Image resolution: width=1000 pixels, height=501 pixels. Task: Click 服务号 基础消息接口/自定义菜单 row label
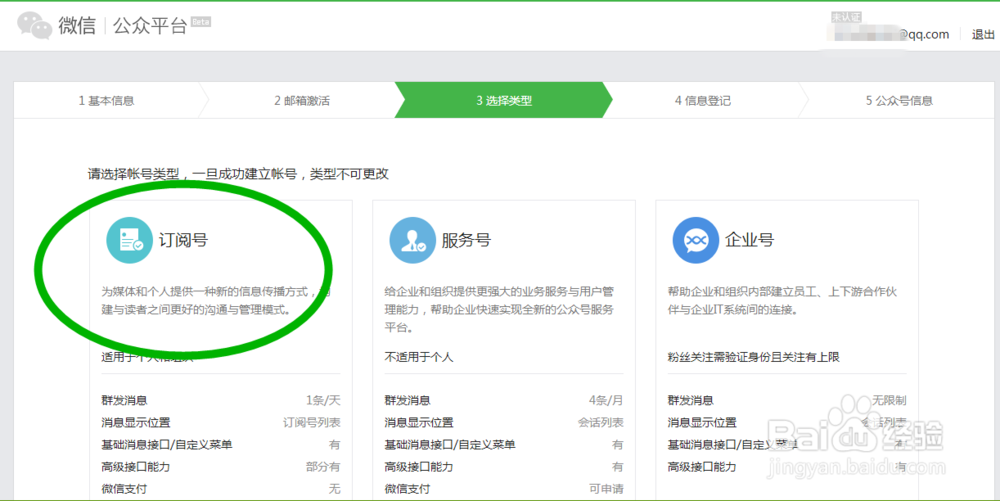tap(450, 445)
